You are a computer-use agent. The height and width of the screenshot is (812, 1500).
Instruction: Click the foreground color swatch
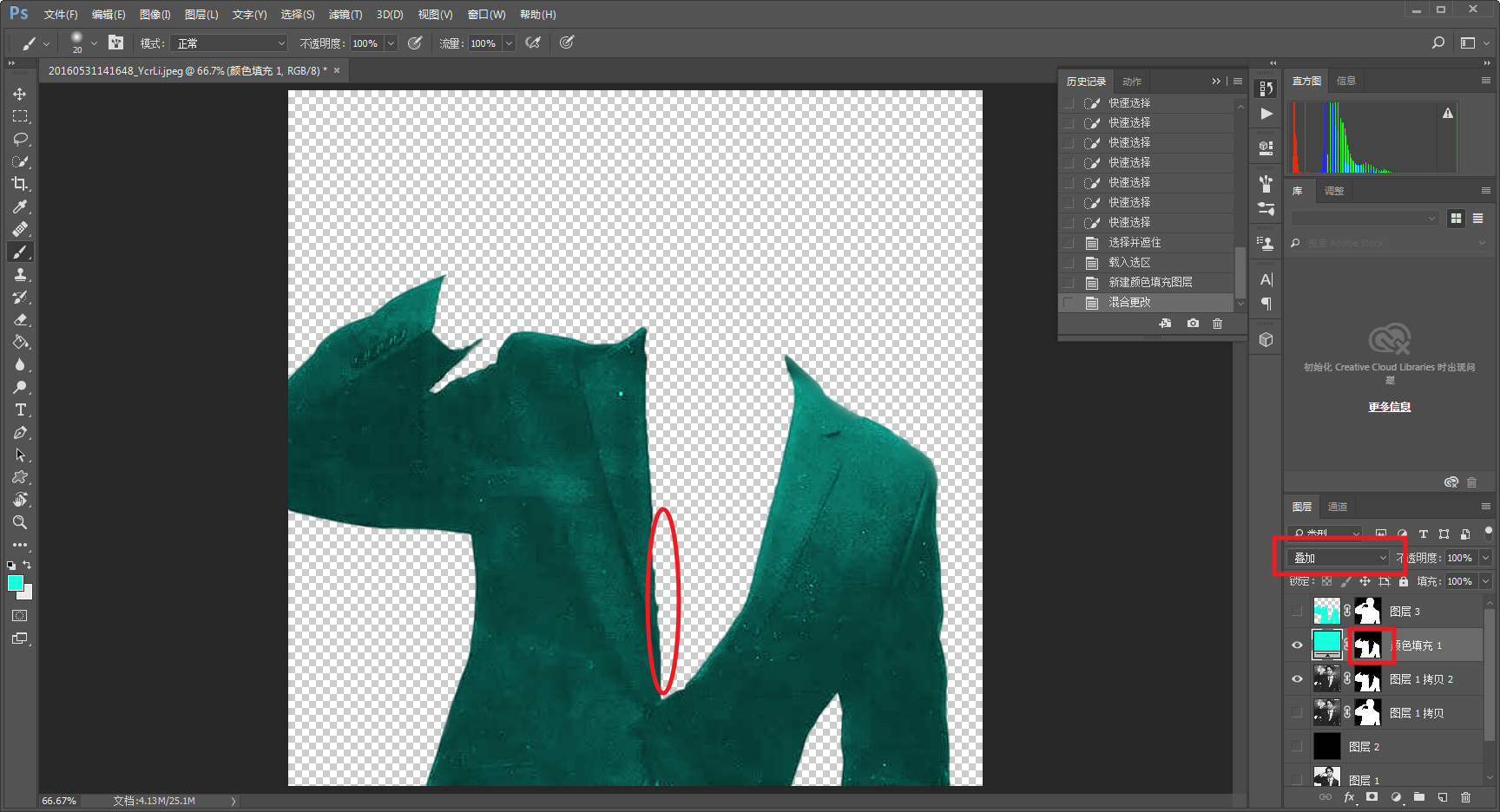pyautogui.click(x=15, y=583)
